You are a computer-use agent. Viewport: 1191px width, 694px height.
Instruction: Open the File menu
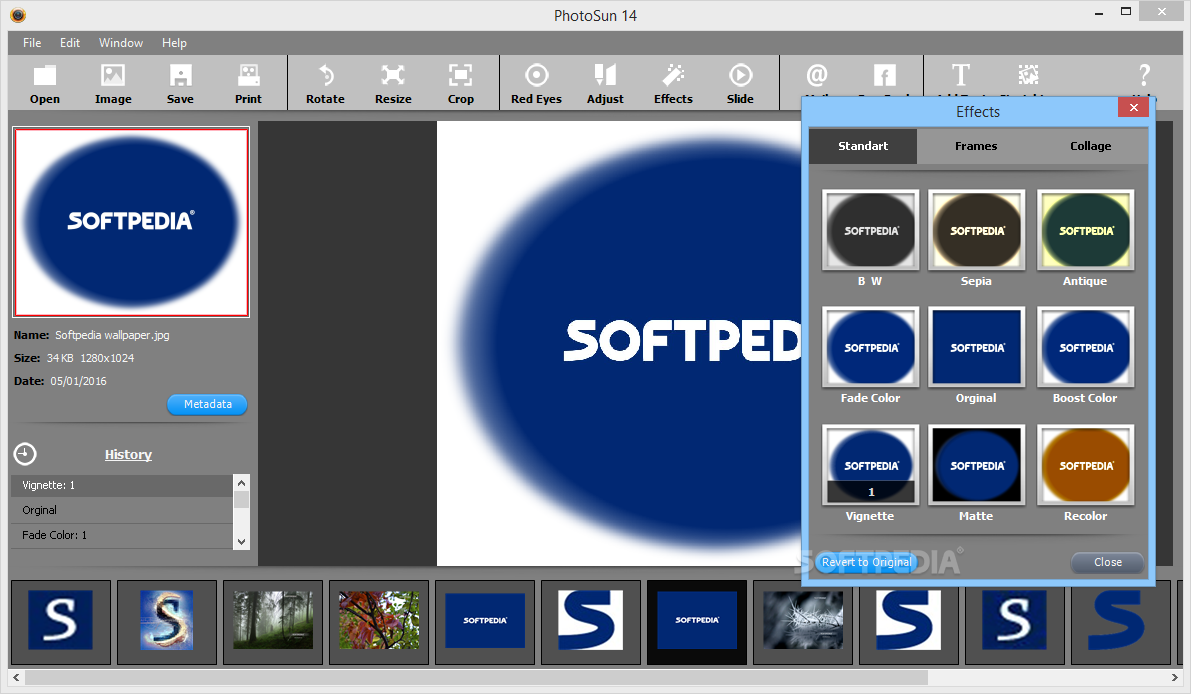32,43
